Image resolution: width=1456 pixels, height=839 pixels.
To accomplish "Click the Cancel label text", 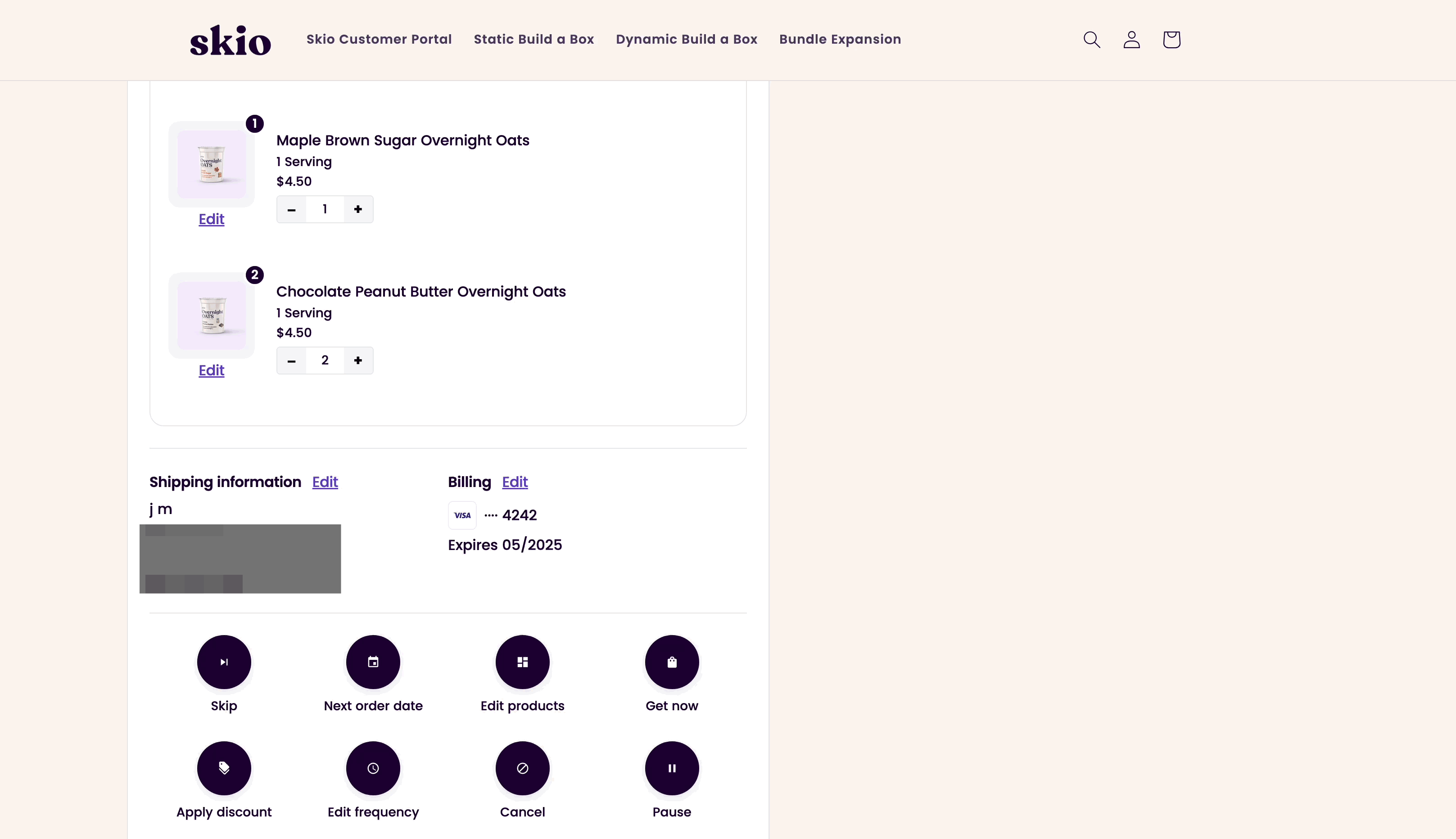I will (x=522, y=812).
